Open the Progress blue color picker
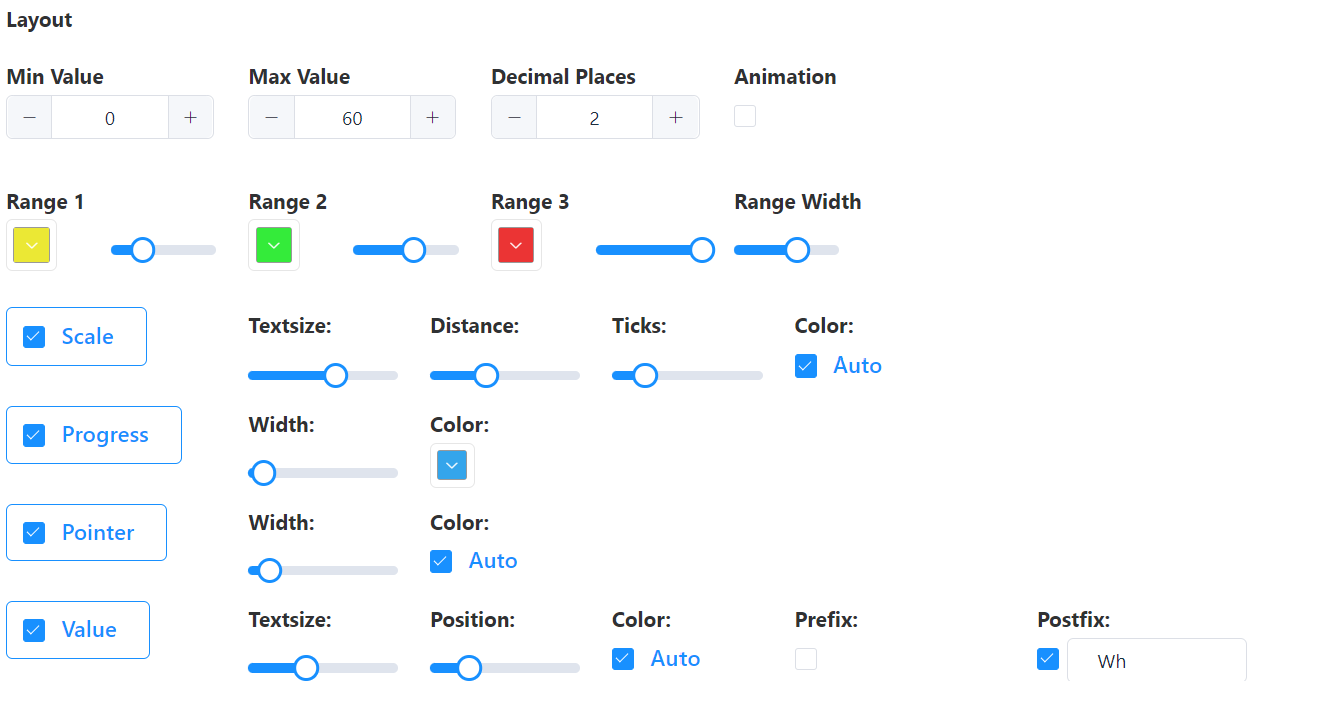 tap(452, 465)
